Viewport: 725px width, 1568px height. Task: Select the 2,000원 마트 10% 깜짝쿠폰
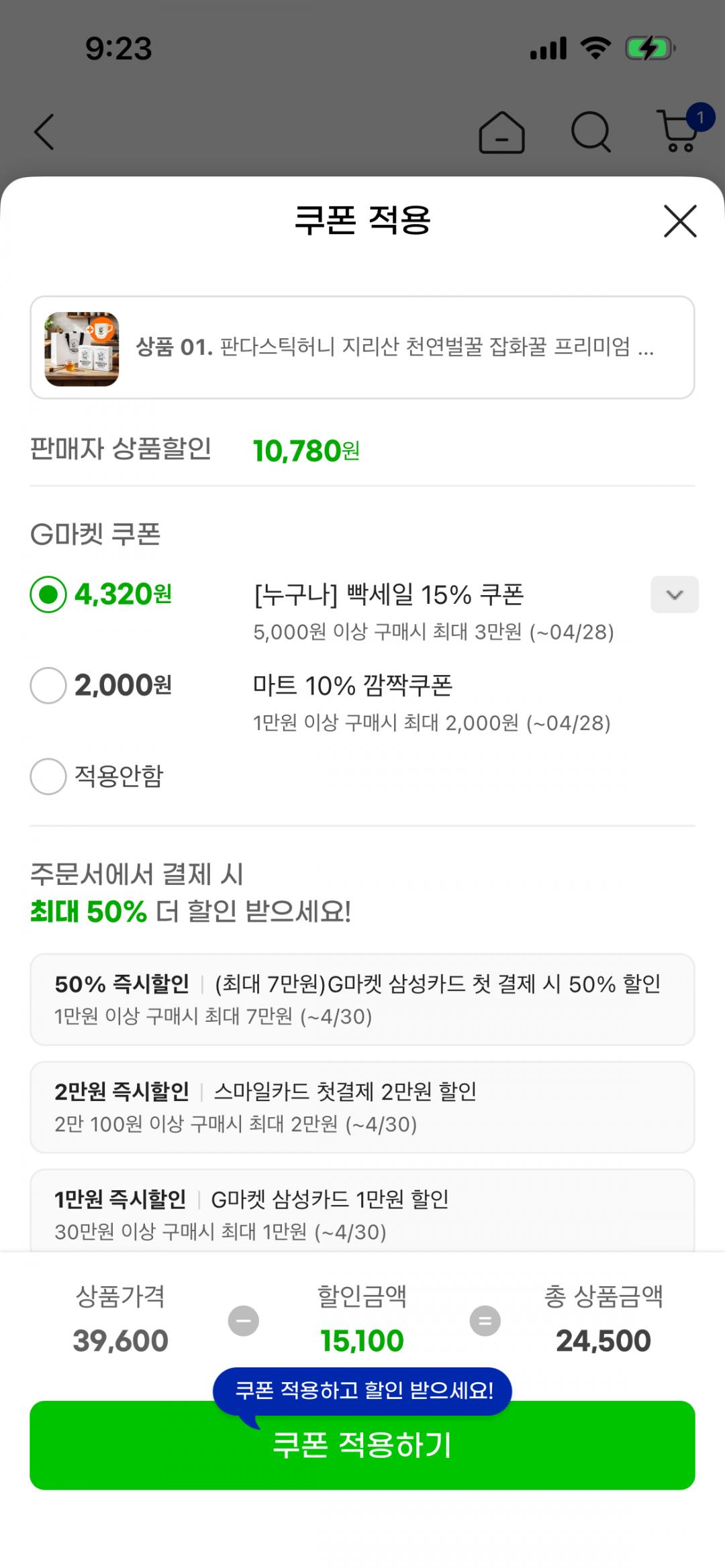48,686
